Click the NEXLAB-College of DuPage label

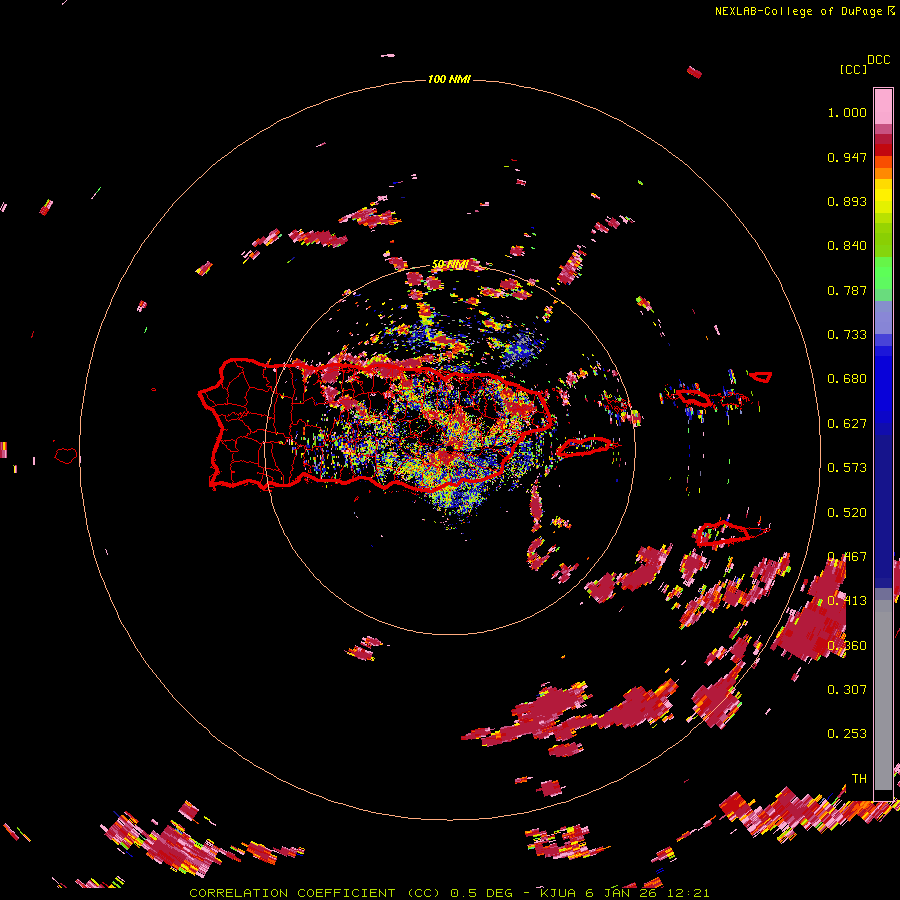pos(798,11)
